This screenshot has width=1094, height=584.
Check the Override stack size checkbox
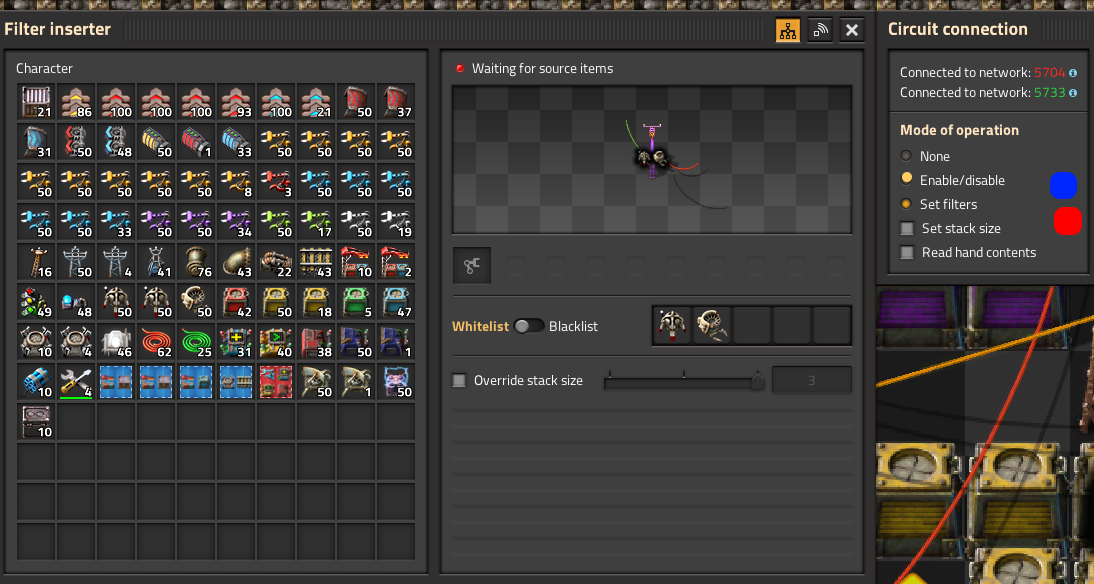pos(459,380)
